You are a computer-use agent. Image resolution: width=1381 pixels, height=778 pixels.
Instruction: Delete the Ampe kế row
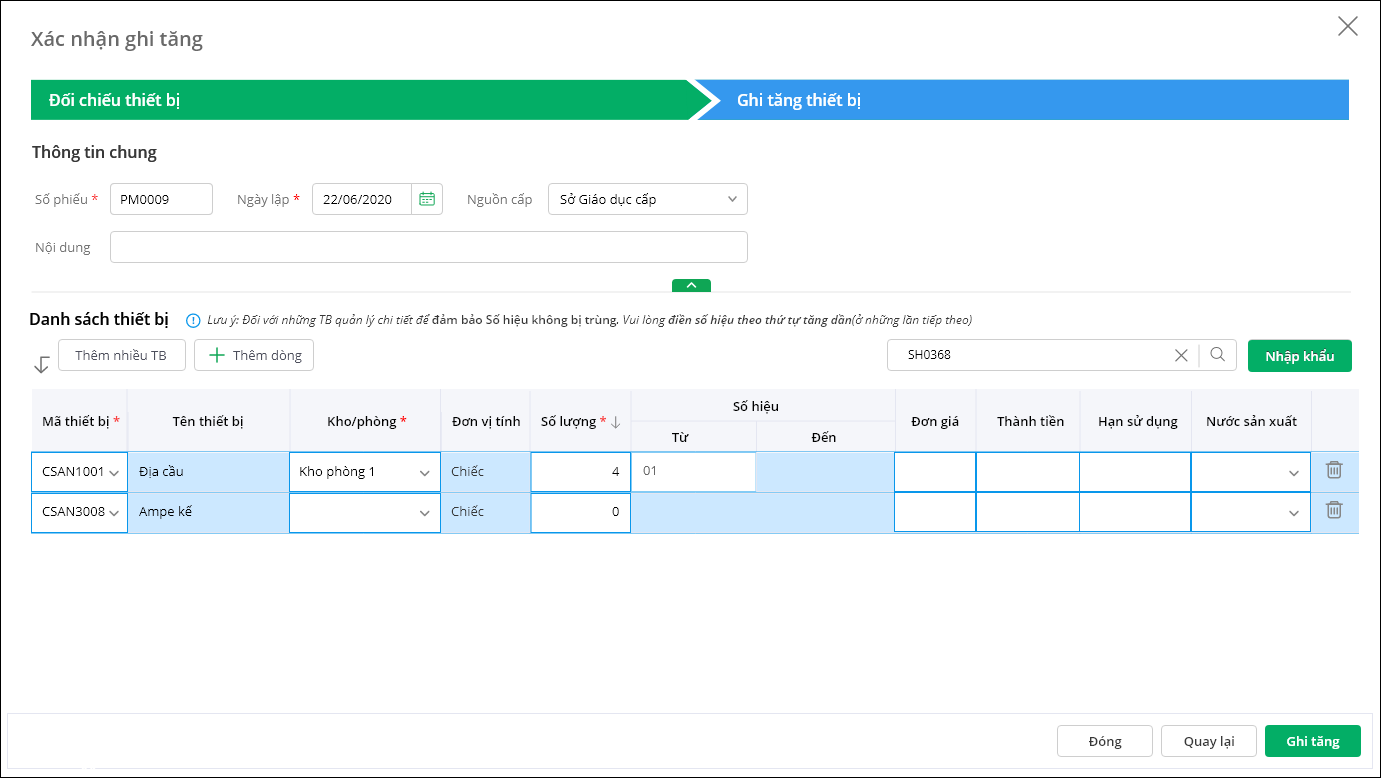(1333, 510)
